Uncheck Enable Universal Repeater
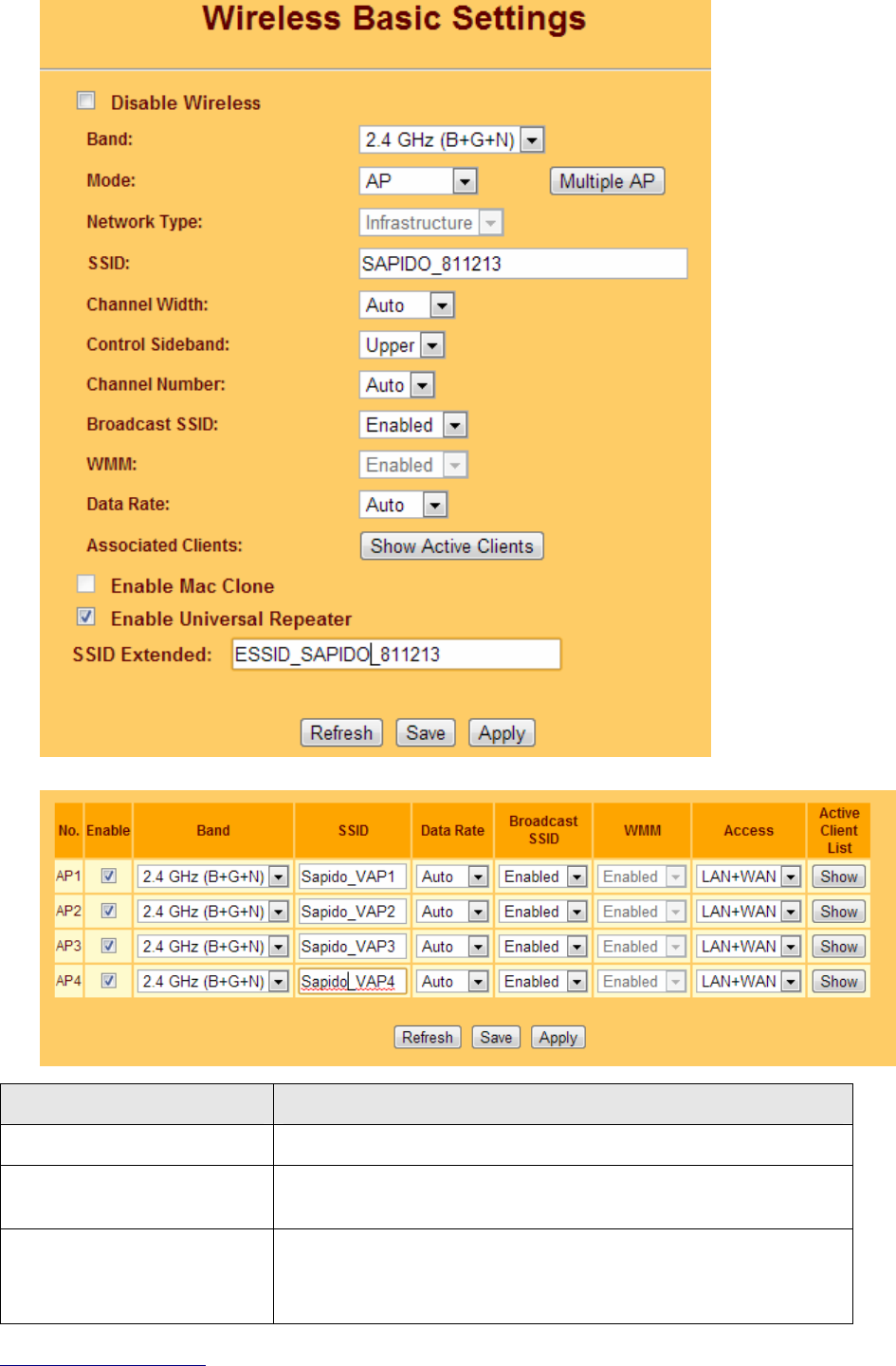The width and height of the screenshot is (896, 1366). (x=86, y=618)
